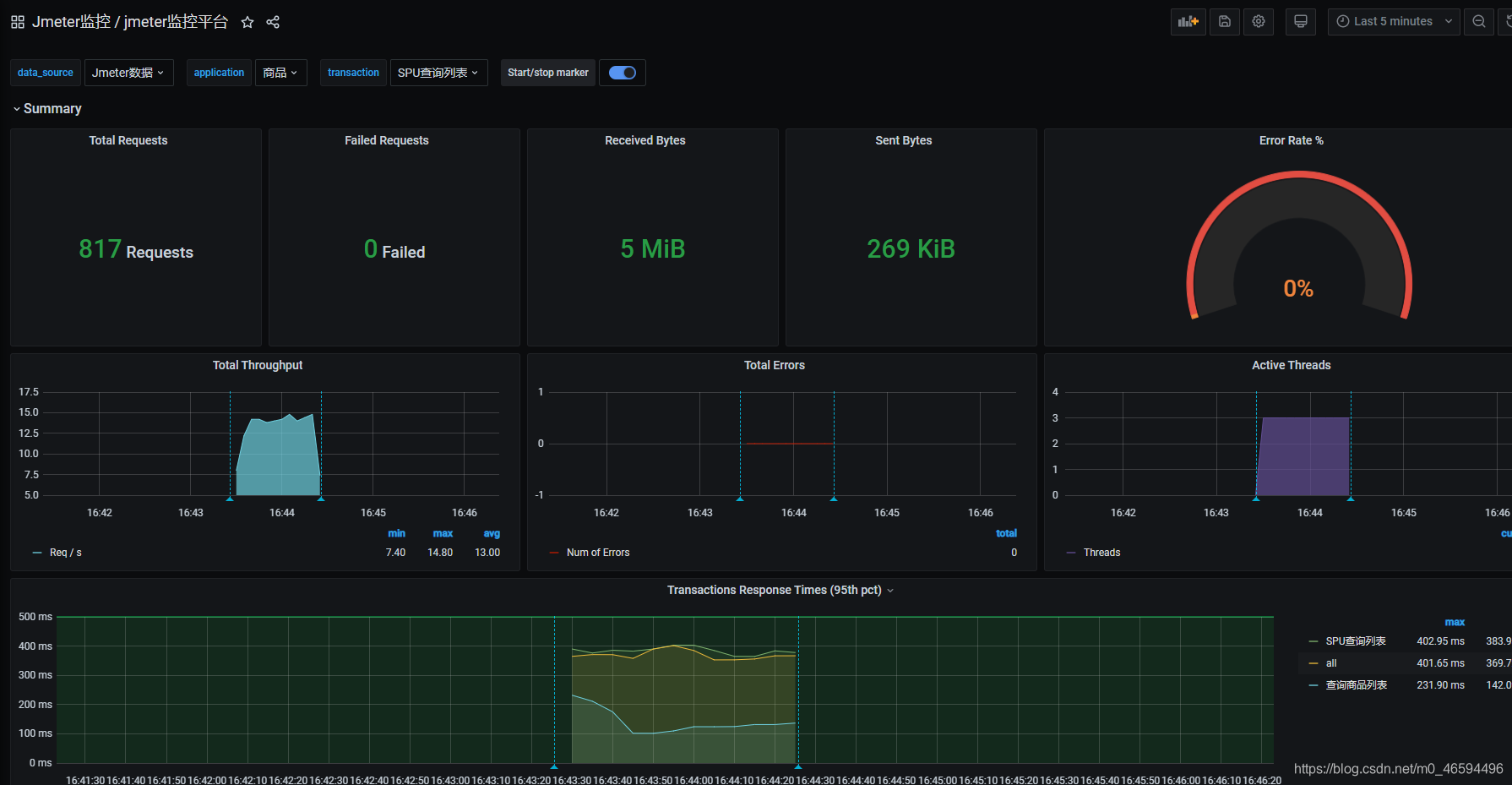Sort throughput legend by max column
The height and width of the screenshot is (785, 1512).
tap(443, 534)
